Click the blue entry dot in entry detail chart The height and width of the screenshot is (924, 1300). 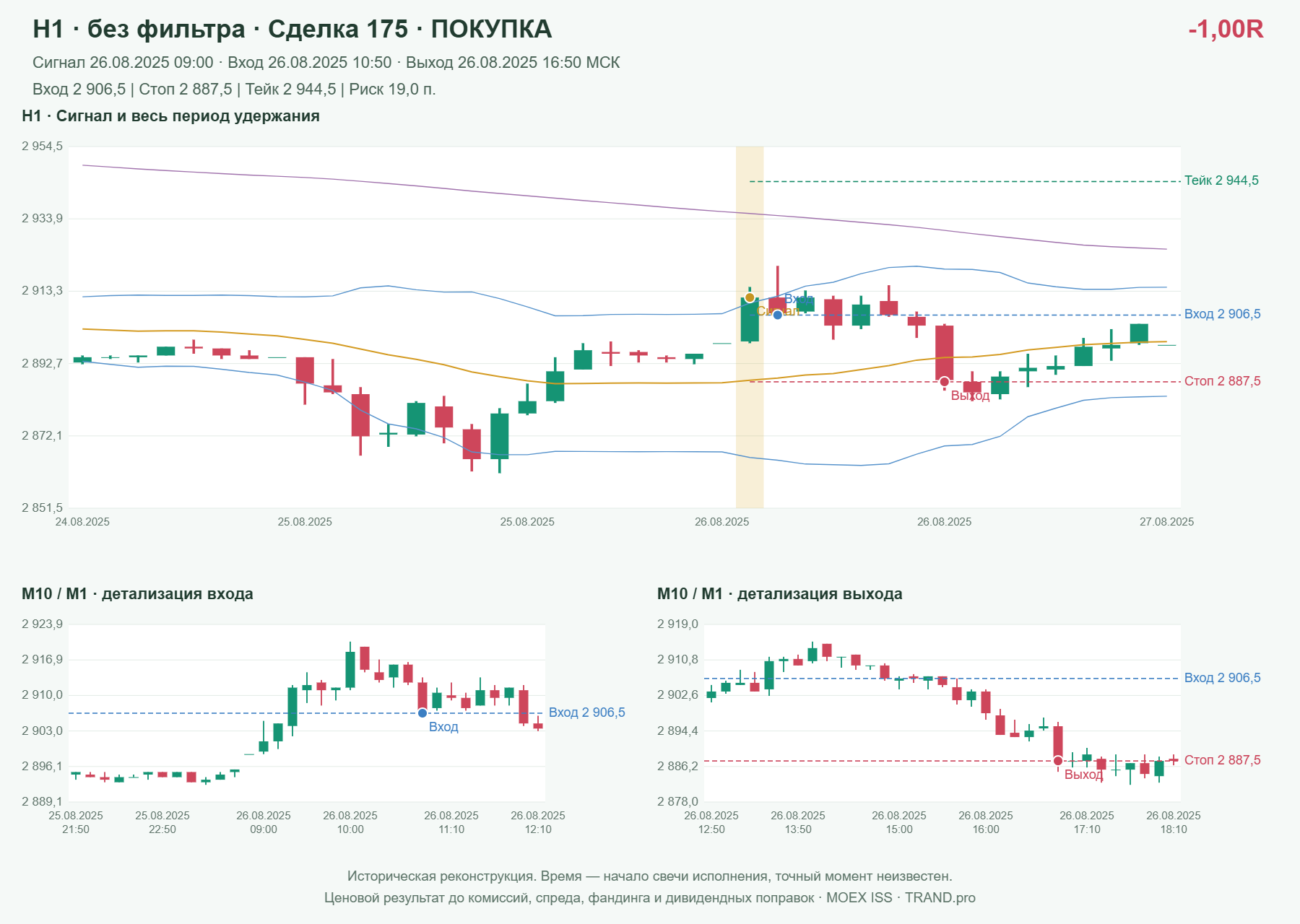(422, 713)
